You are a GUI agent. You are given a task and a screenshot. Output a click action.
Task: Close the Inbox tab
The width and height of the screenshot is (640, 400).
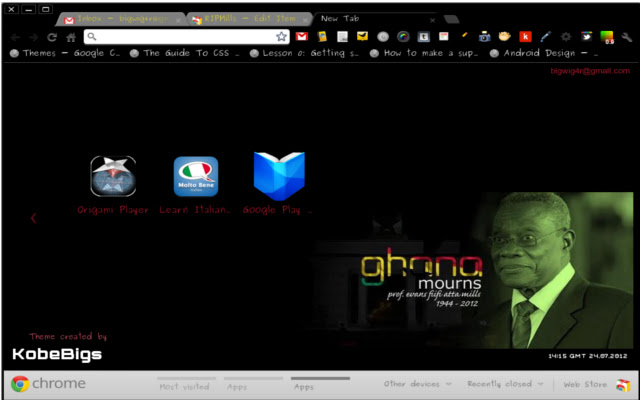coord(178,20)
